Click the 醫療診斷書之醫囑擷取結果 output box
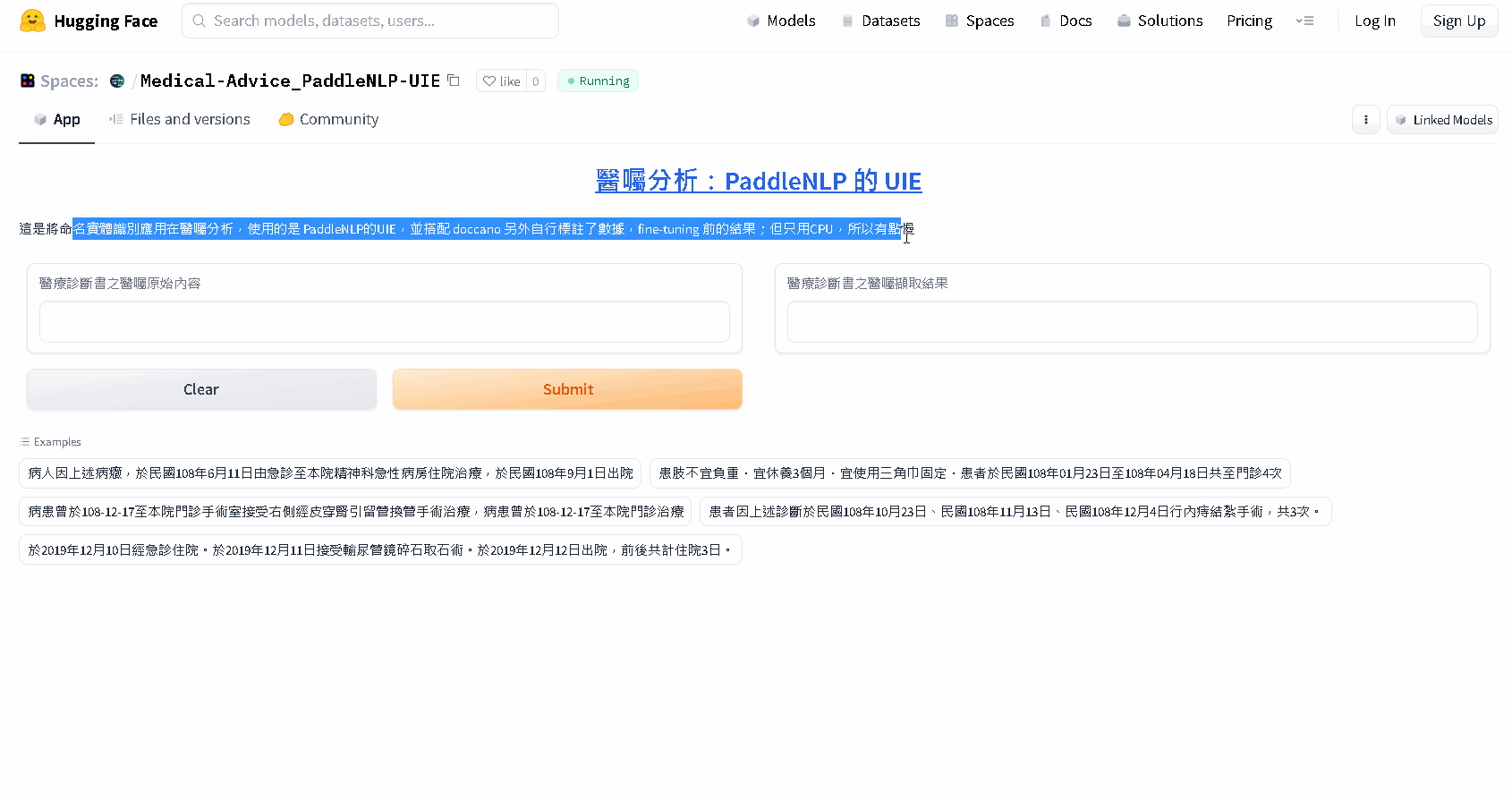 [1133, 322]
